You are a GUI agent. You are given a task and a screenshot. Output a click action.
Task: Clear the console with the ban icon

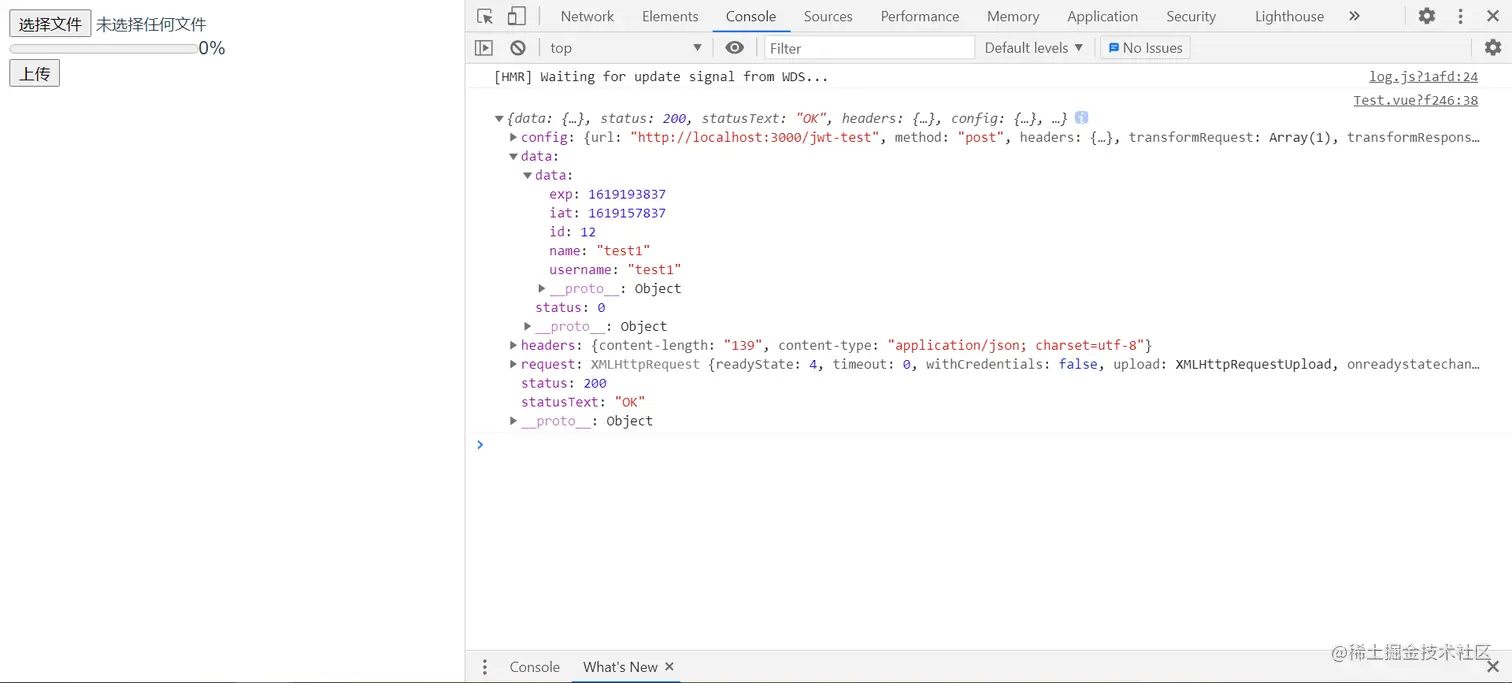coord(518,48)
